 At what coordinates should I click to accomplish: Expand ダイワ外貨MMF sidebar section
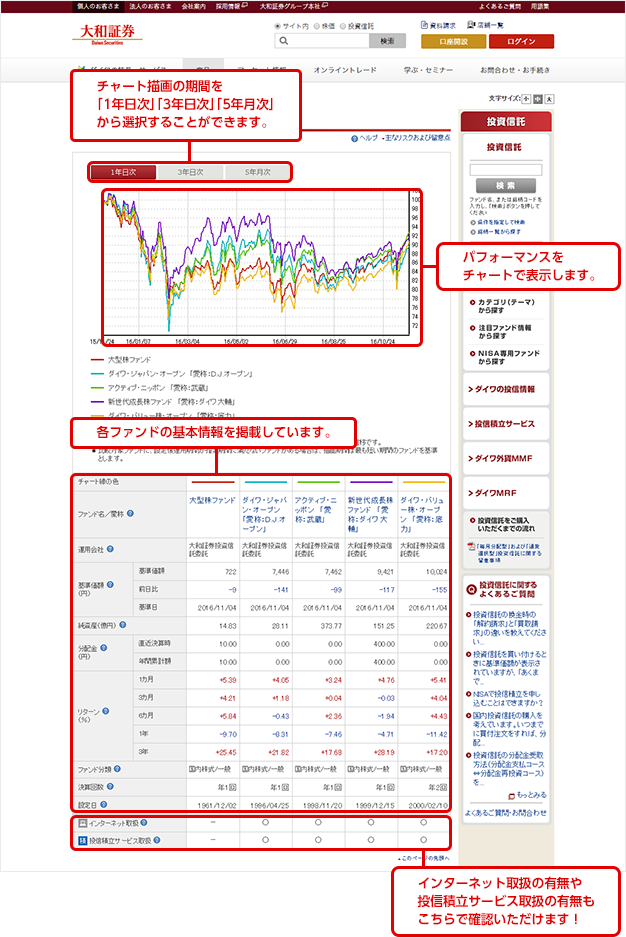(x=505, y=458)
